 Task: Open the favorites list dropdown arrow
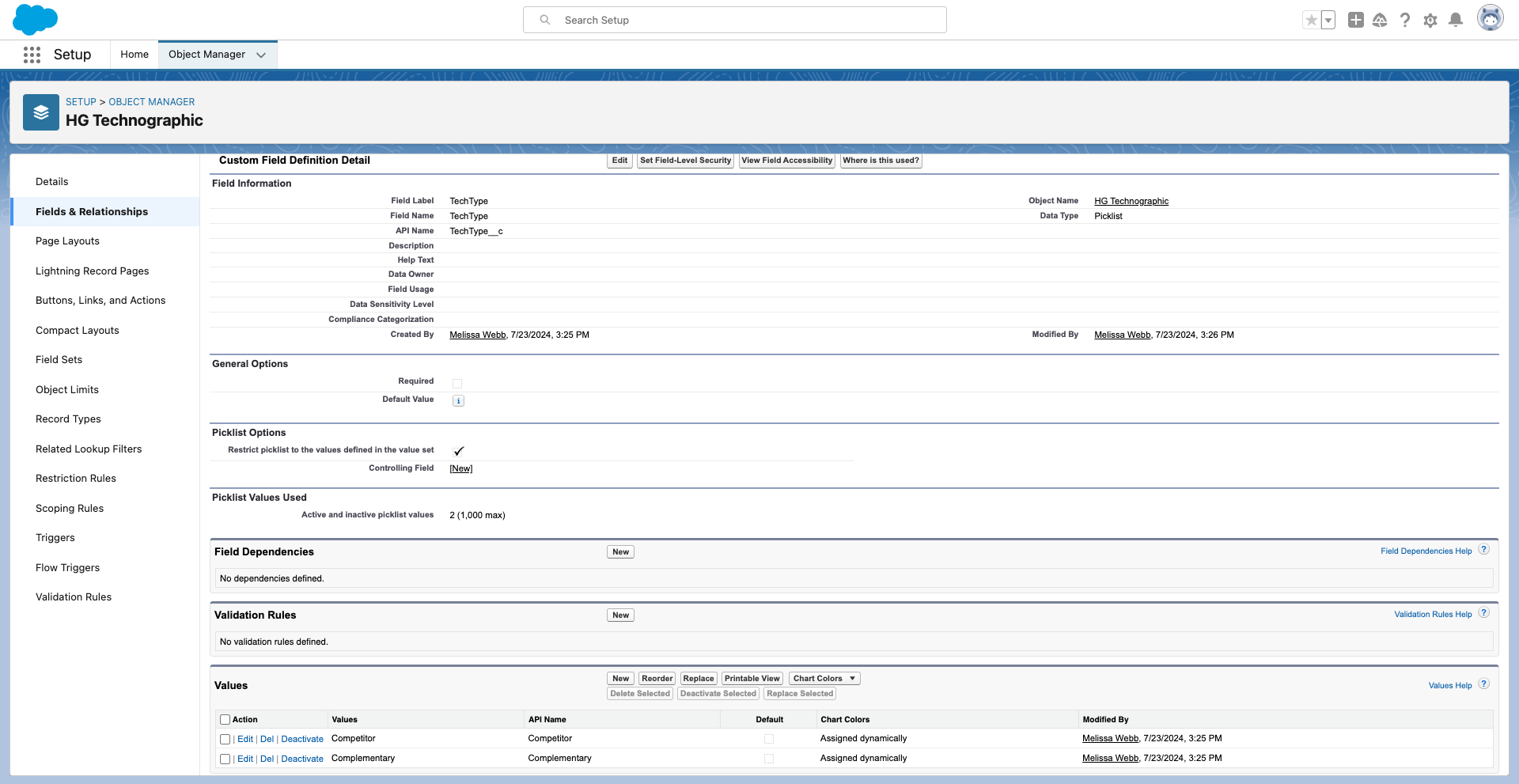[x=1328, y=21]
